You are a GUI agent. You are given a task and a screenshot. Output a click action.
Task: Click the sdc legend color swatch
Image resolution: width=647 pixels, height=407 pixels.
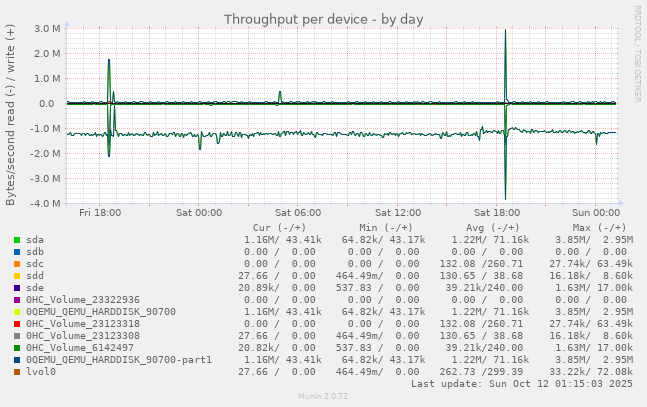point(17,264)
